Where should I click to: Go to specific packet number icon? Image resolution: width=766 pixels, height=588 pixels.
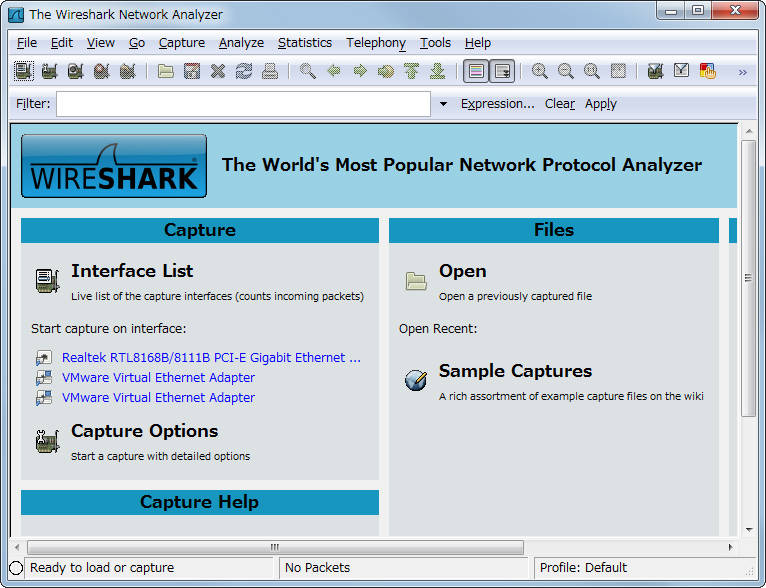click(385, 71)
